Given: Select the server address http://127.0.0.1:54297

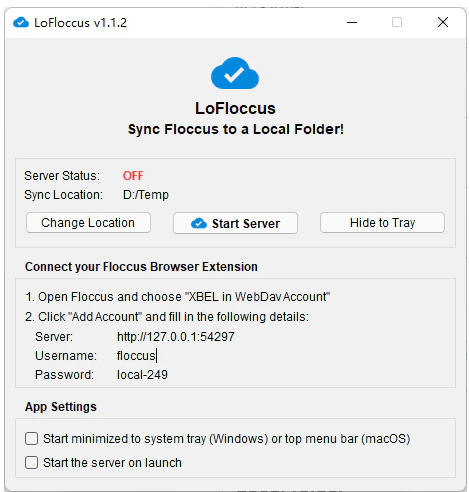Looking at the screenshot, I should click(x=176, y=337).
